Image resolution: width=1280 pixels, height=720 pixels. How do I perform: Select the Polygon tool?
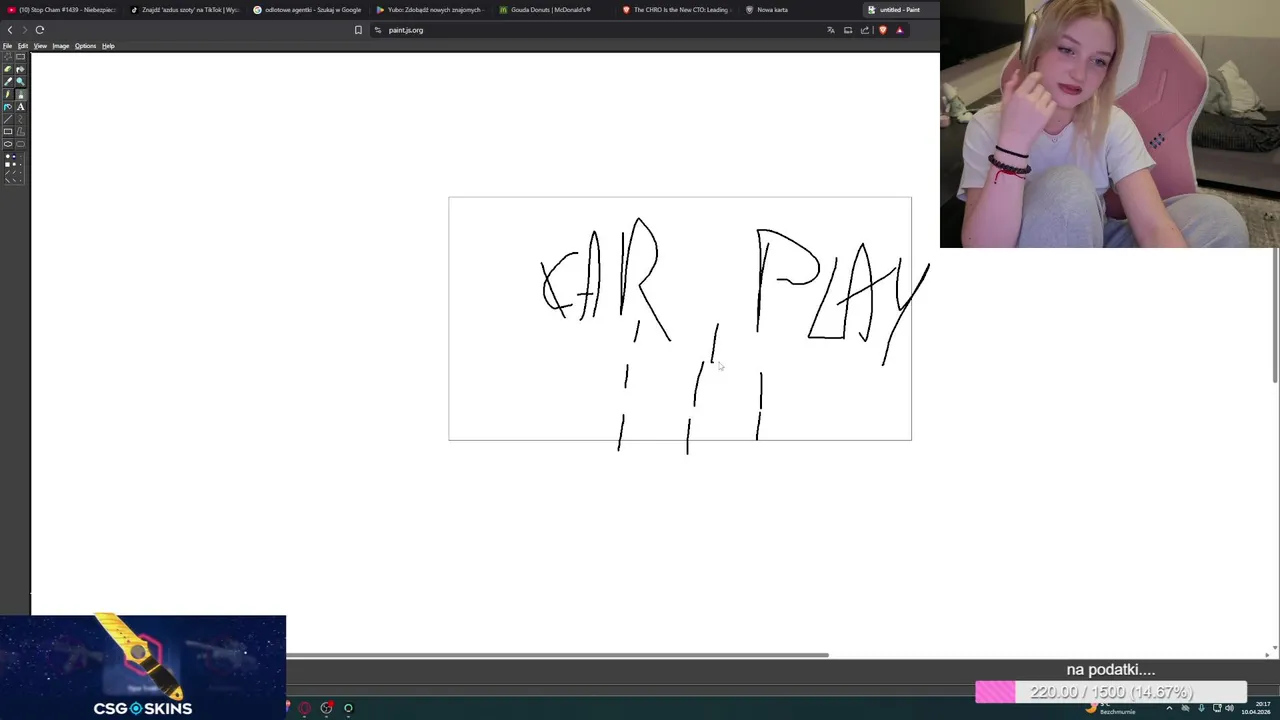[20, 131]
